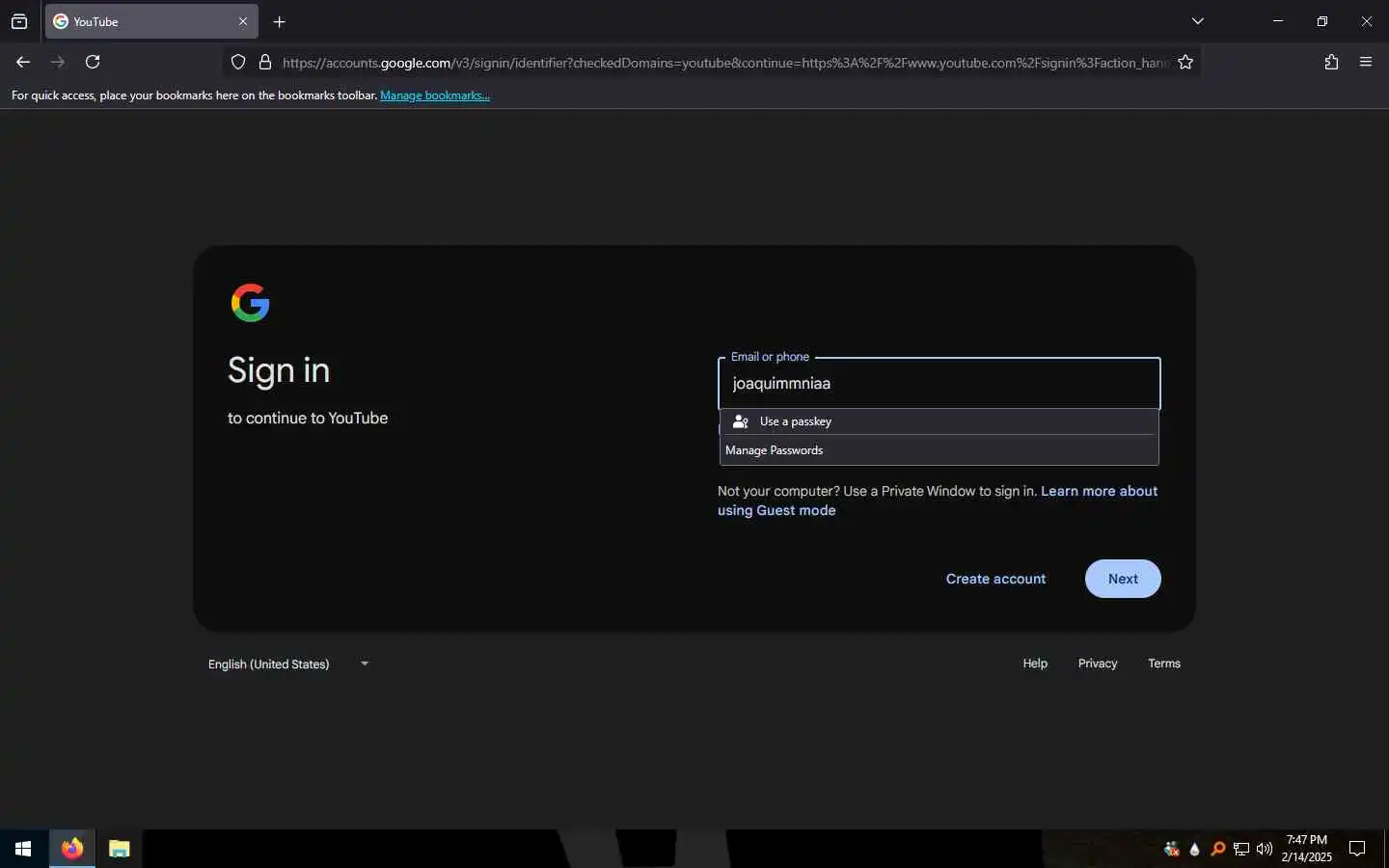1389x868 pixels.
Task: Click 'to continue to YouTube' text
Action: coord(308,418)
